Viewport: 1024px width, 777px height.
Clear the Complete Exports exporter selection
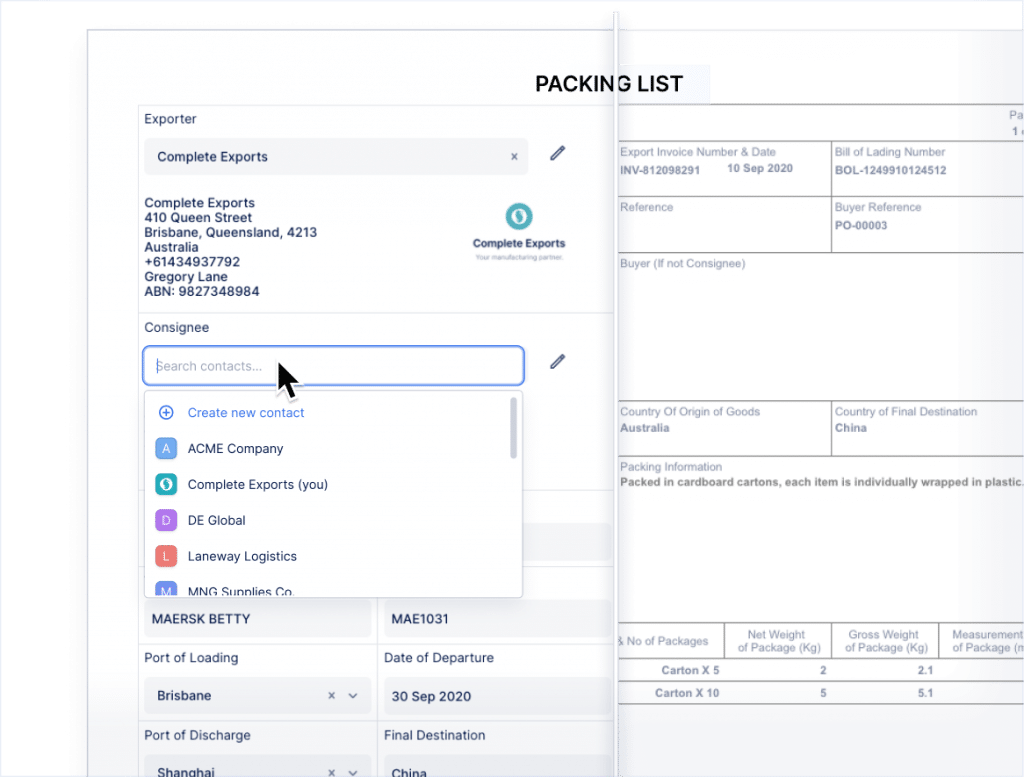pyautogui.click(x=514, y=157)
